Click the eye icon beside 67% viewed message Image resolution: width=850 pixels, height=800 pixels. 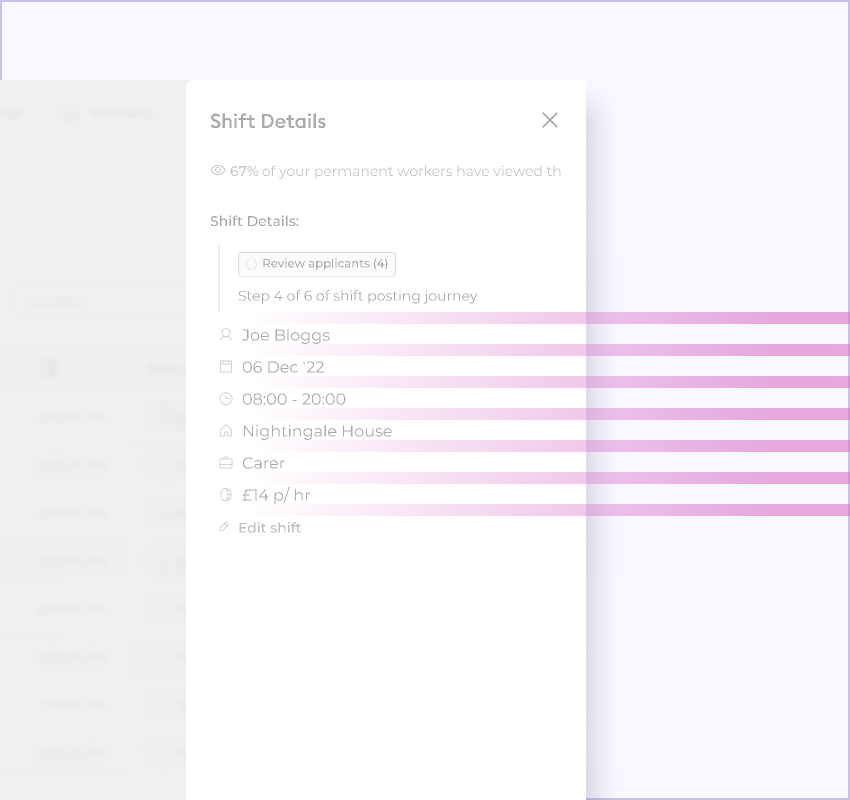pos(217,171)
